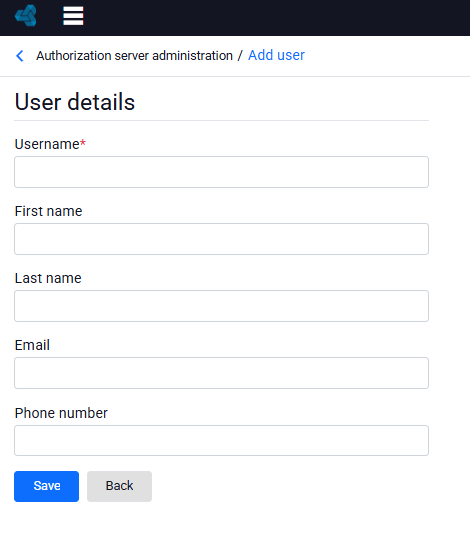Click the Email label
This screenshot has width=470, height=536.
point(32,345)
